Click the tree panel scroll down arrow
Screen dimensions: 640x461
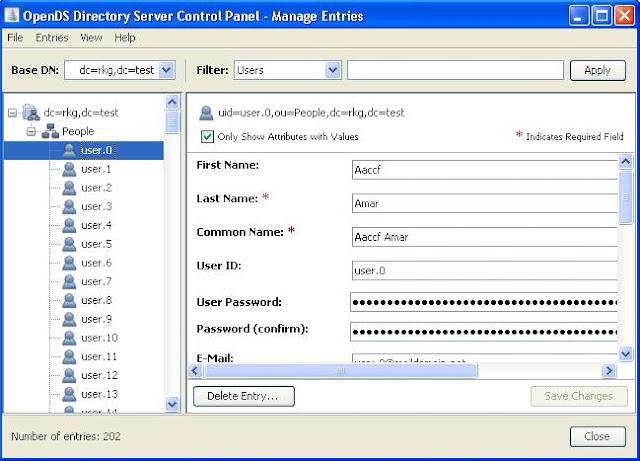(x=172, y=404)
